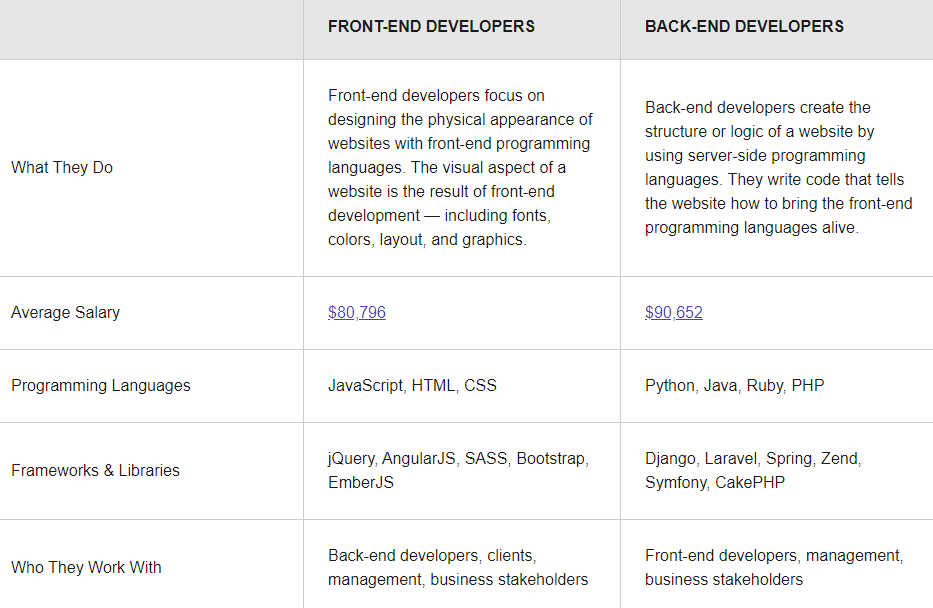Open the $90,652 back-end salary link
Screen dimensions: 933x608
674,312
